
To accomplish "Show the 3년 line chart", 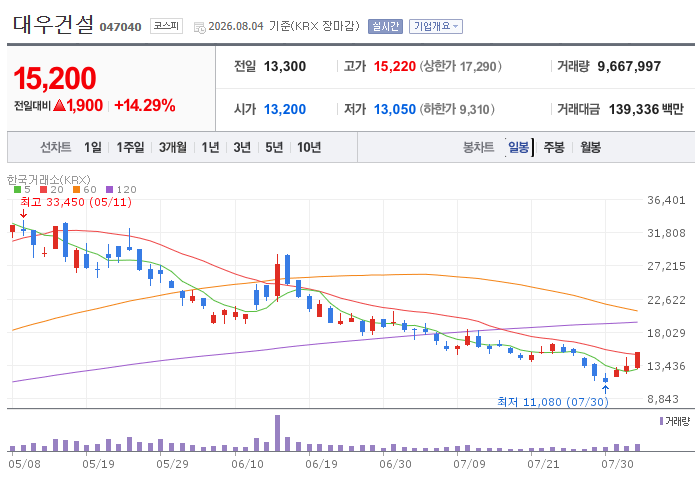I will click(242, 147).
